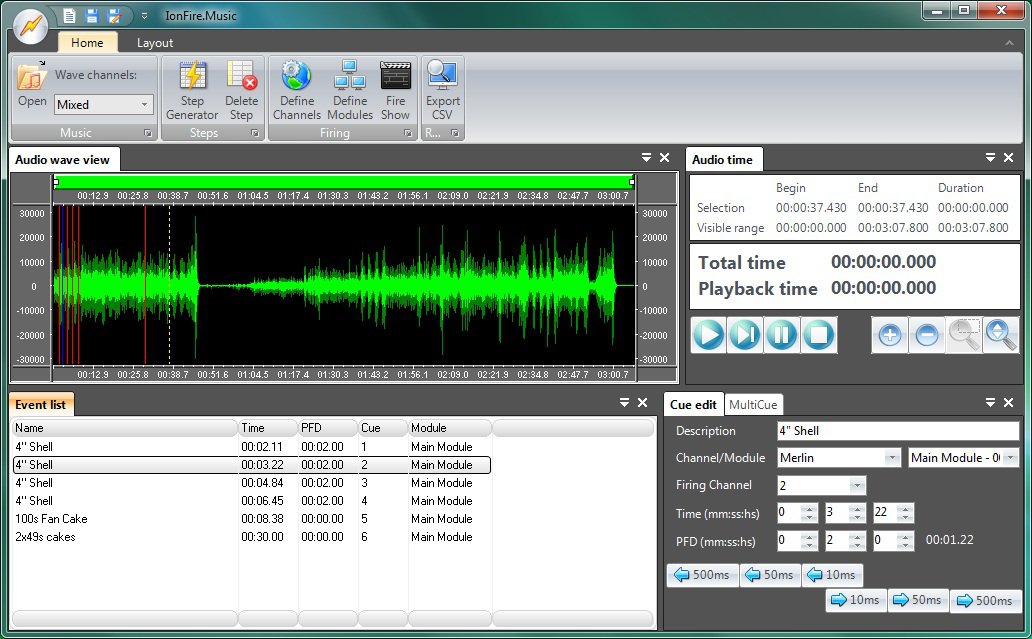
Task: Sort event list by Time column header
Action: [x=268, y=428]
